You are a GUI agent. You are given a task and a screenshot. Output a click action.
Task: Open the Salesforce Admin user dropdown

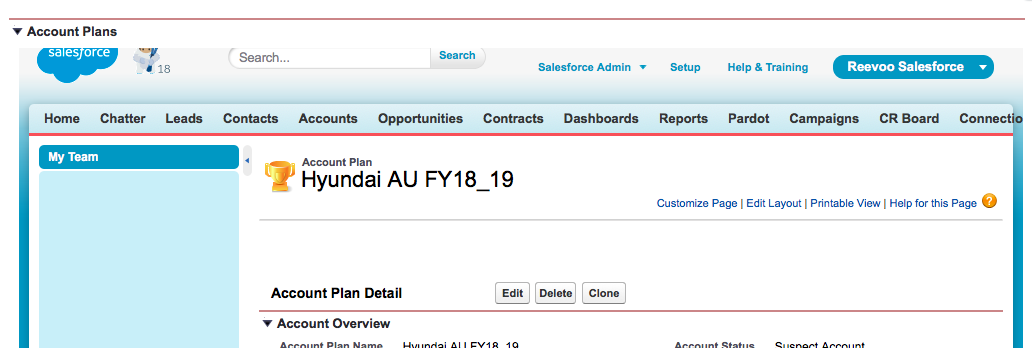click(x=592, y=67)
